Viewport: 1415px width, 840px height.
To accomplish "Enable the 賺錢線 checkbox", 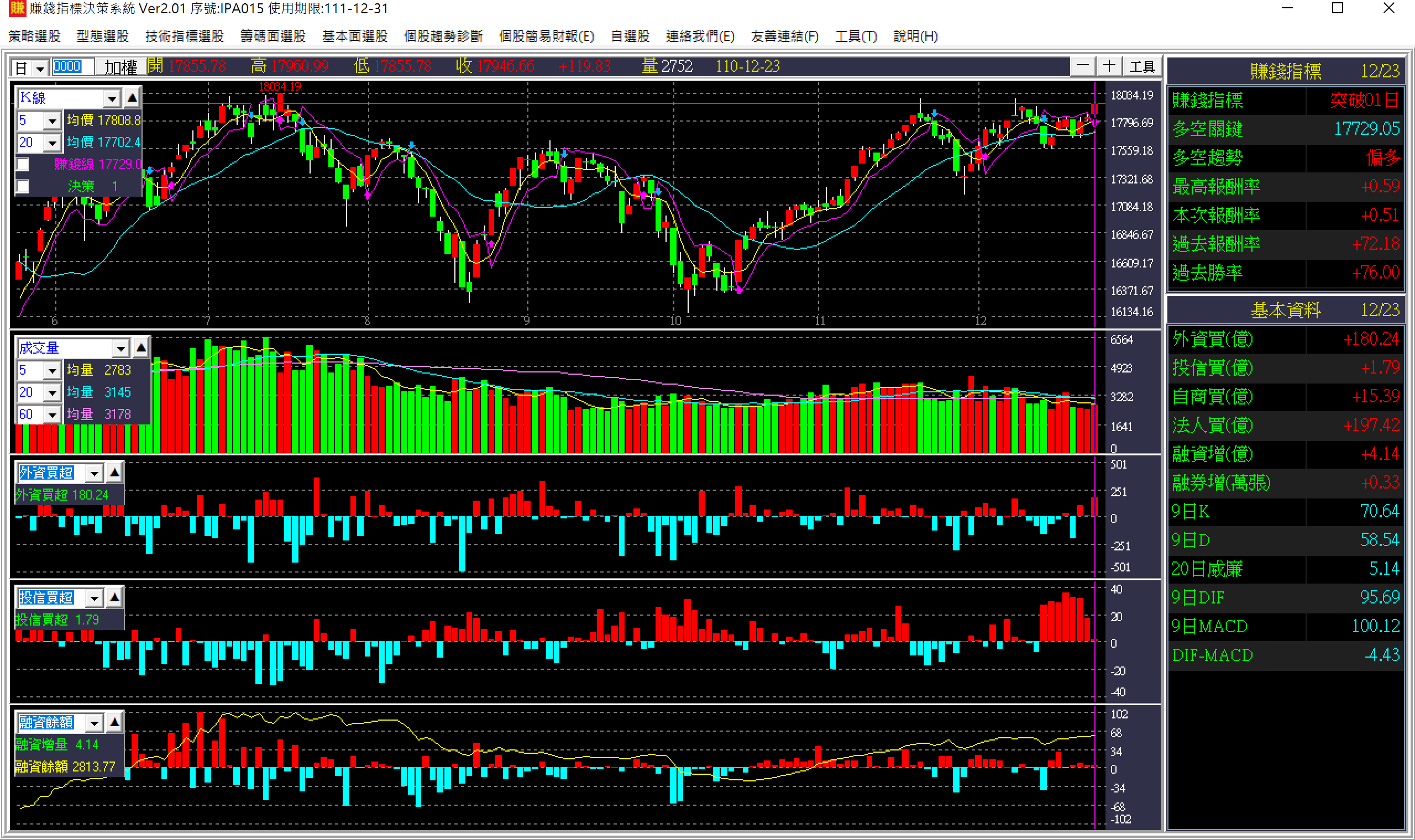I will point(23,165).
